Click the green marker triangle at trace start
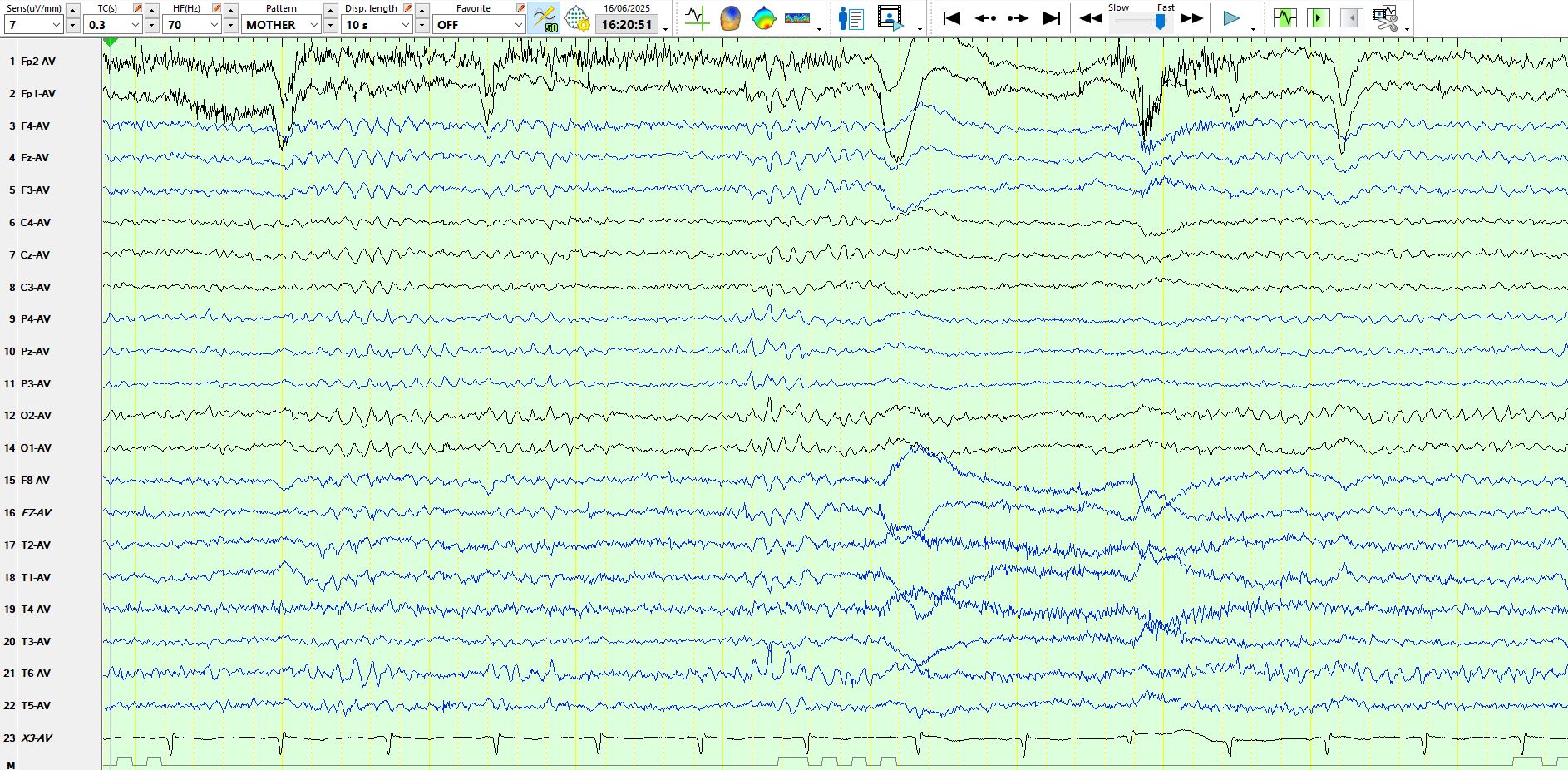Screen dimensions: 1568x770 pos(111,42)
